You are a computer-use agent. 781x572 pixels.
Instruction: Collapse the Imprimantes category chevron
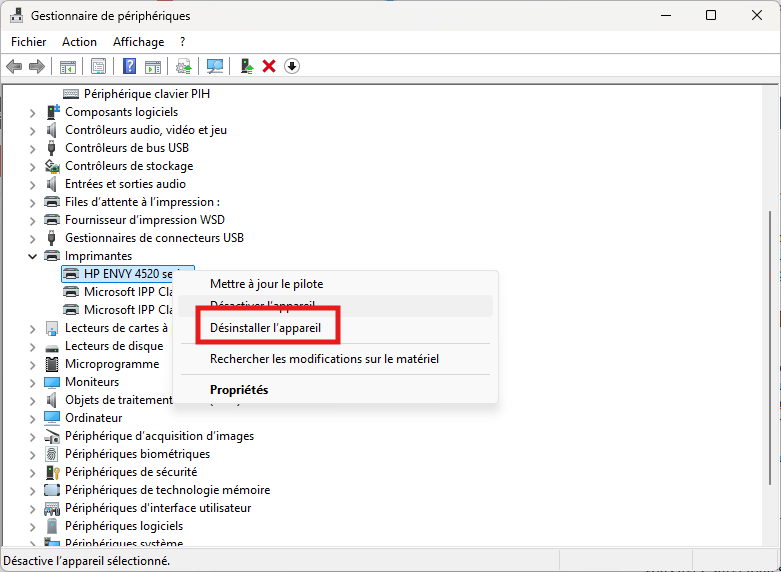[32, 257]
